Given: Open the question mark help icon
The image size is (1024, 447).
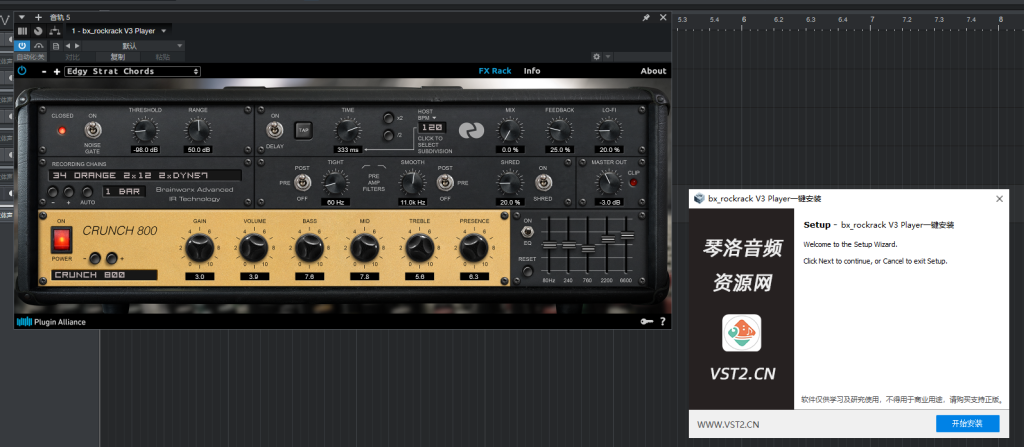Looking at the screenshot, I should [662, 322].
